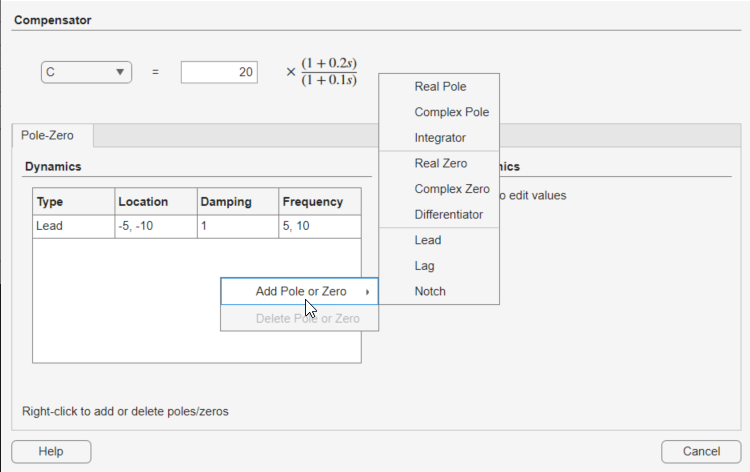Image resolution: width=750 pixels, height=472 pixels.
Task: Open the compensator C dropdown
Action: pyautogui.click(x=87, y=72)
